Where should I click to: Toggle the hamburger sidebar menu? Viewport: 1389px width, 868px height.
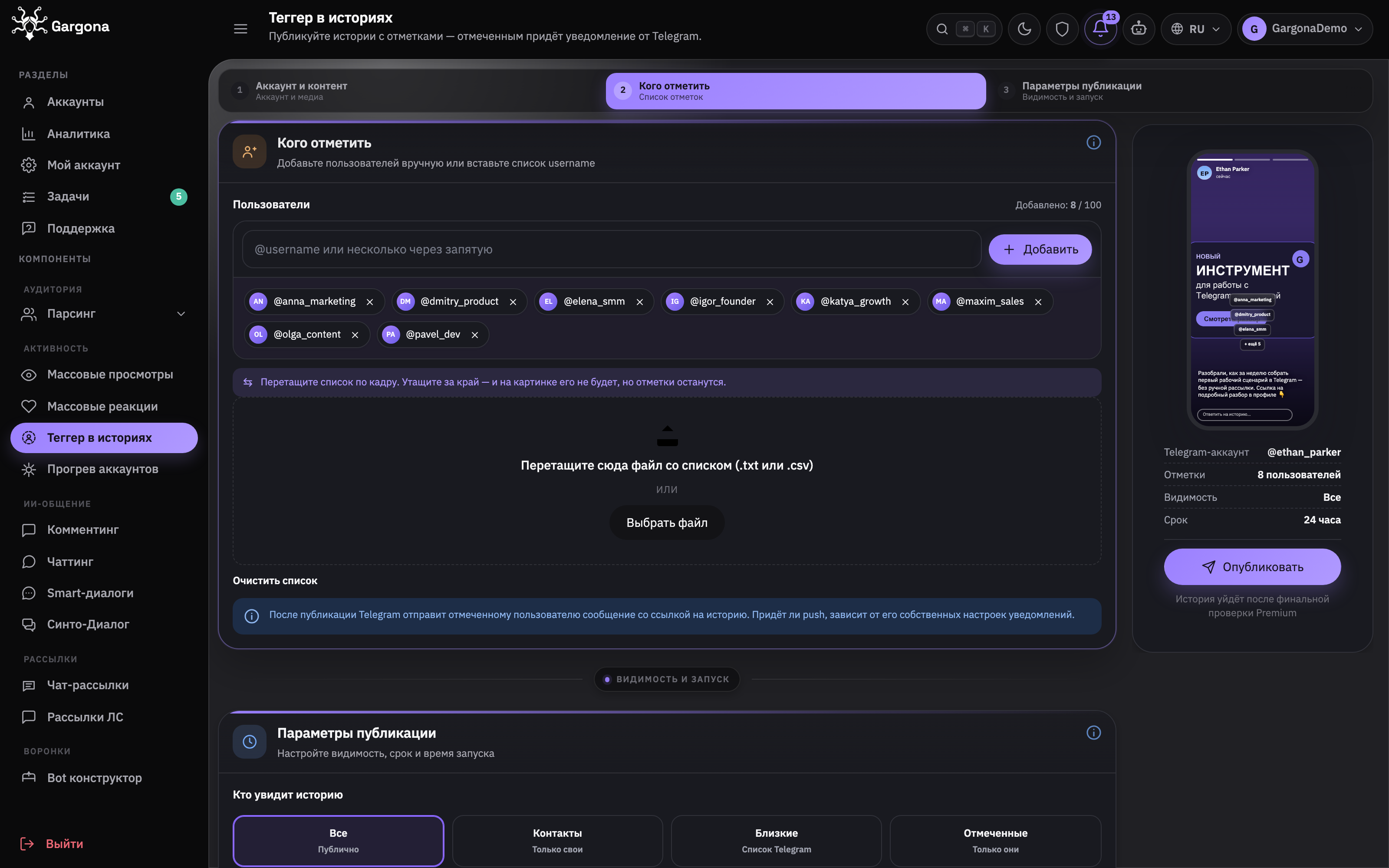240,29
